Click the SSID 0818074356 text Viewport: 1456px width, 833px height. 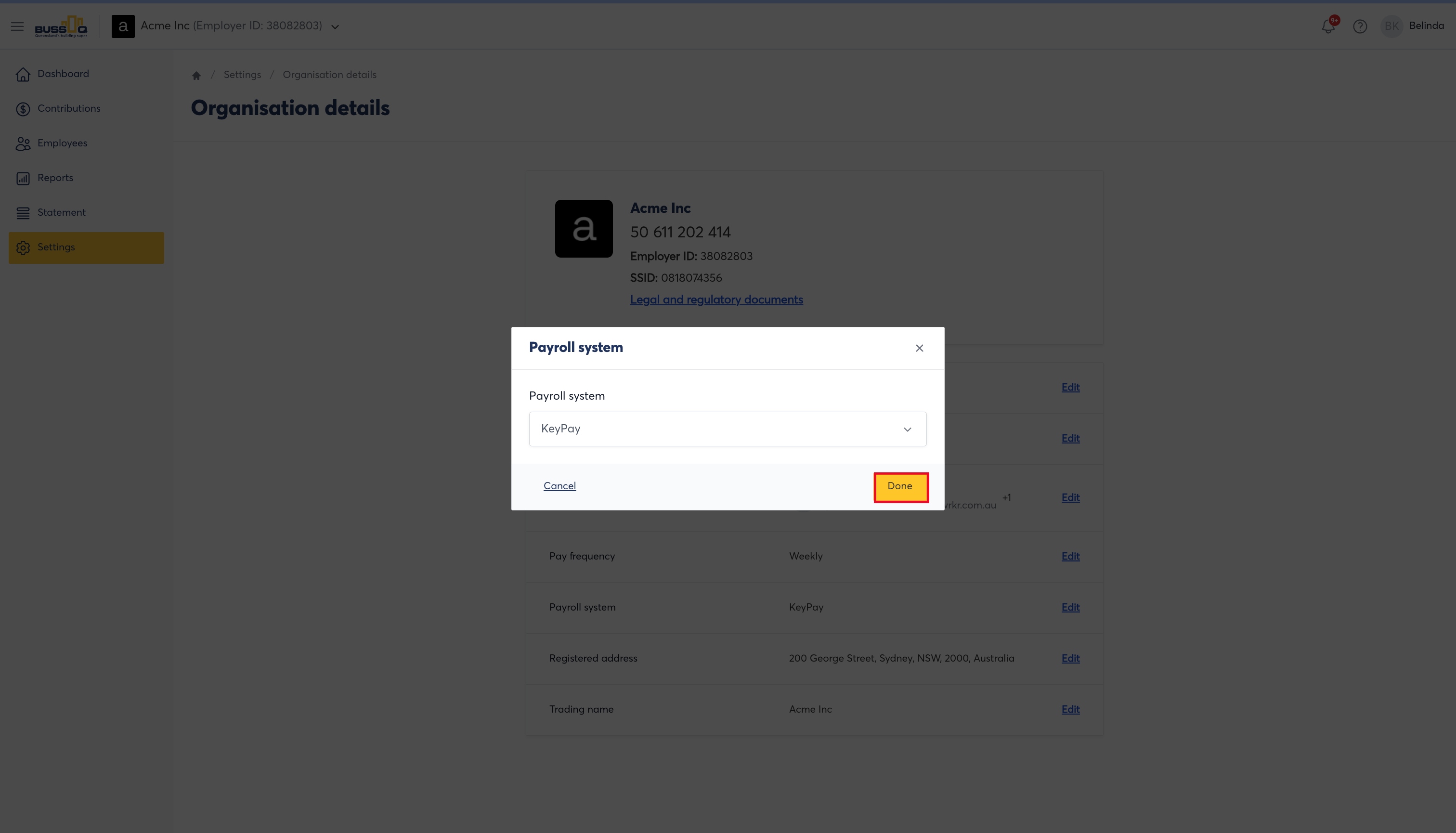[x=676, y=278]
